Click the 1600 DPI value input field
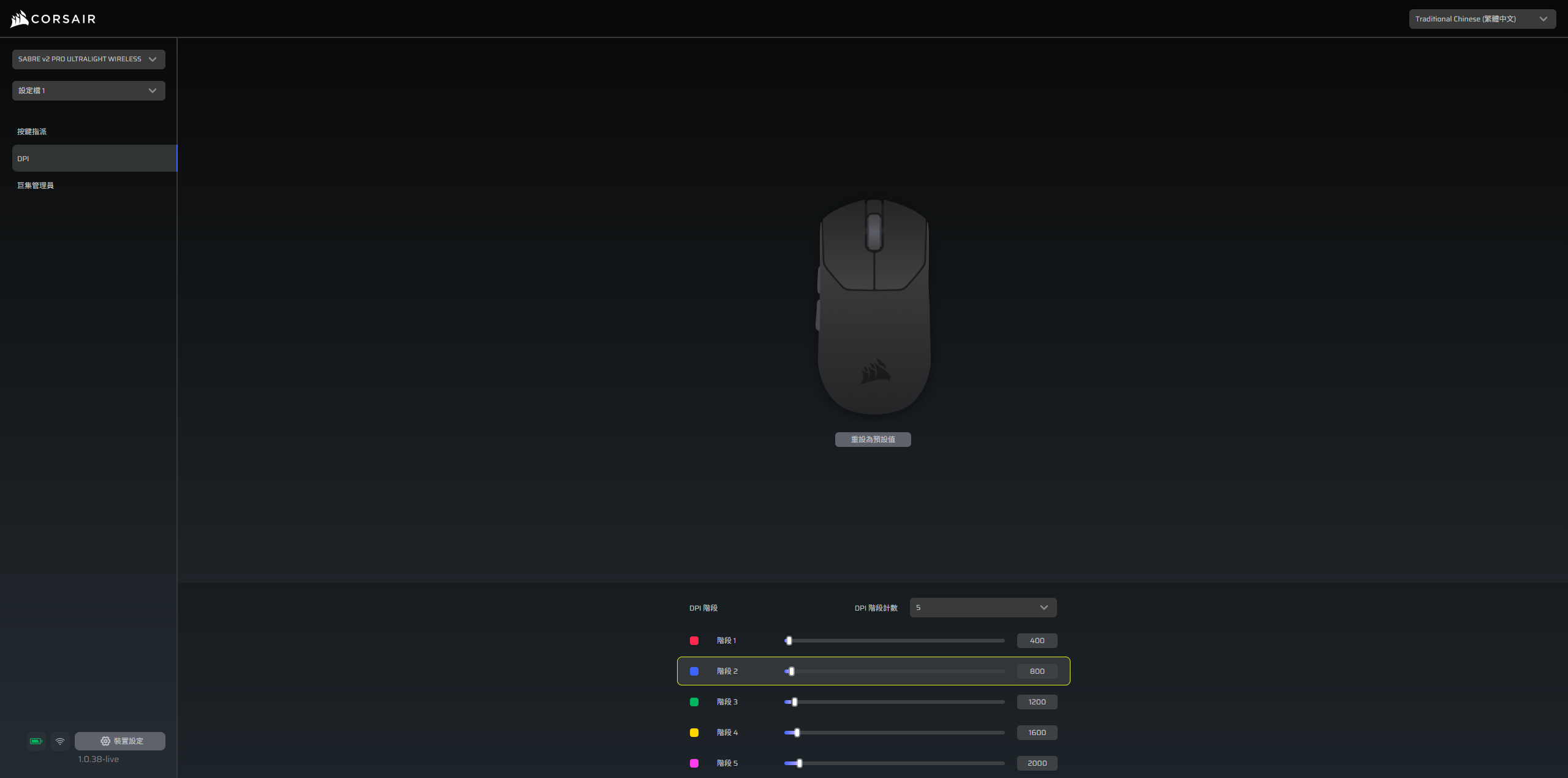 [1037, 733]
